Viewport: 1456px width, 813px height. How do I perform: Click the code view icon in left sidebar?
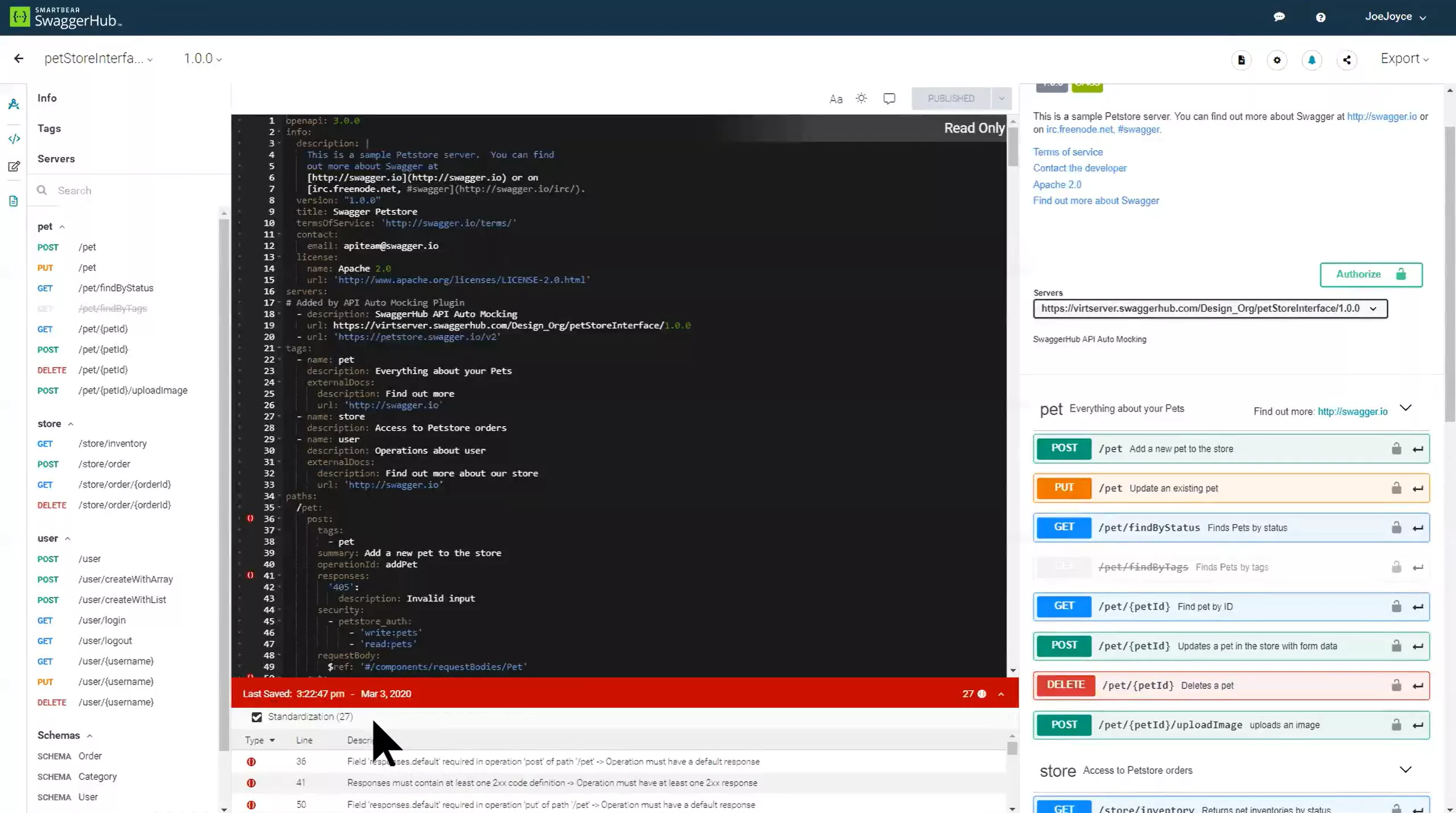14,138
